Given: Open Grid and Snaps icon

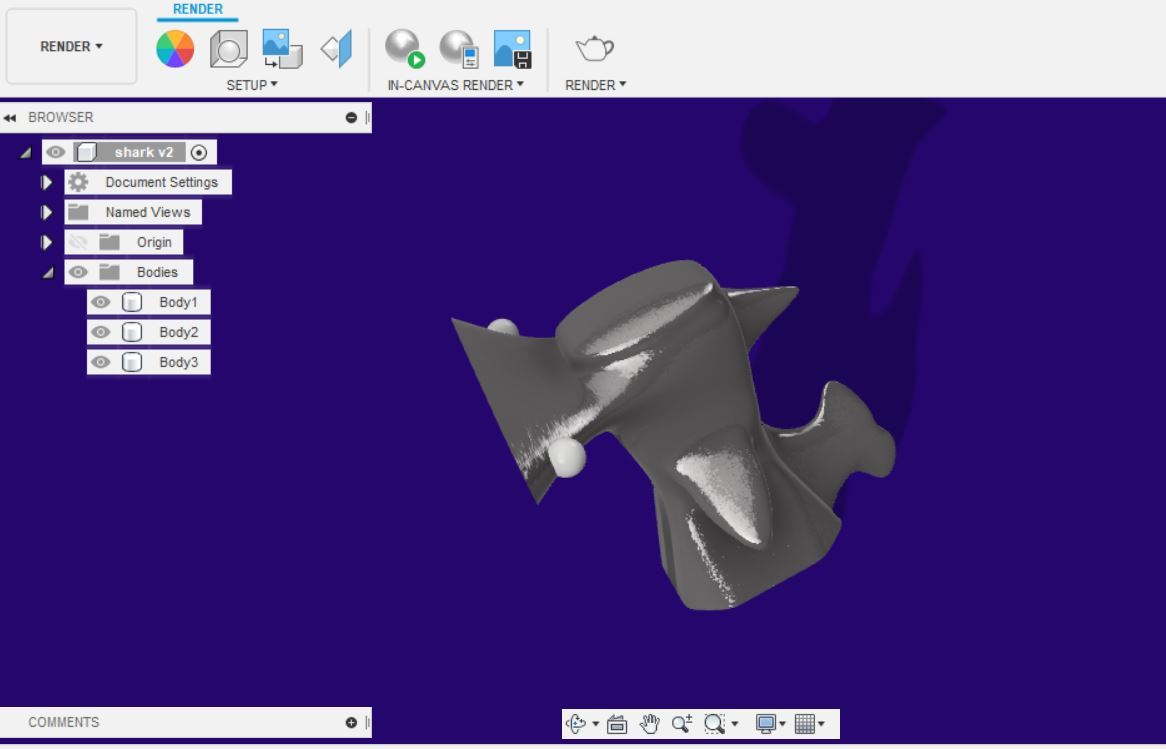Looking at the screenshot, I should pyautogui.click(x=805, y=724).
